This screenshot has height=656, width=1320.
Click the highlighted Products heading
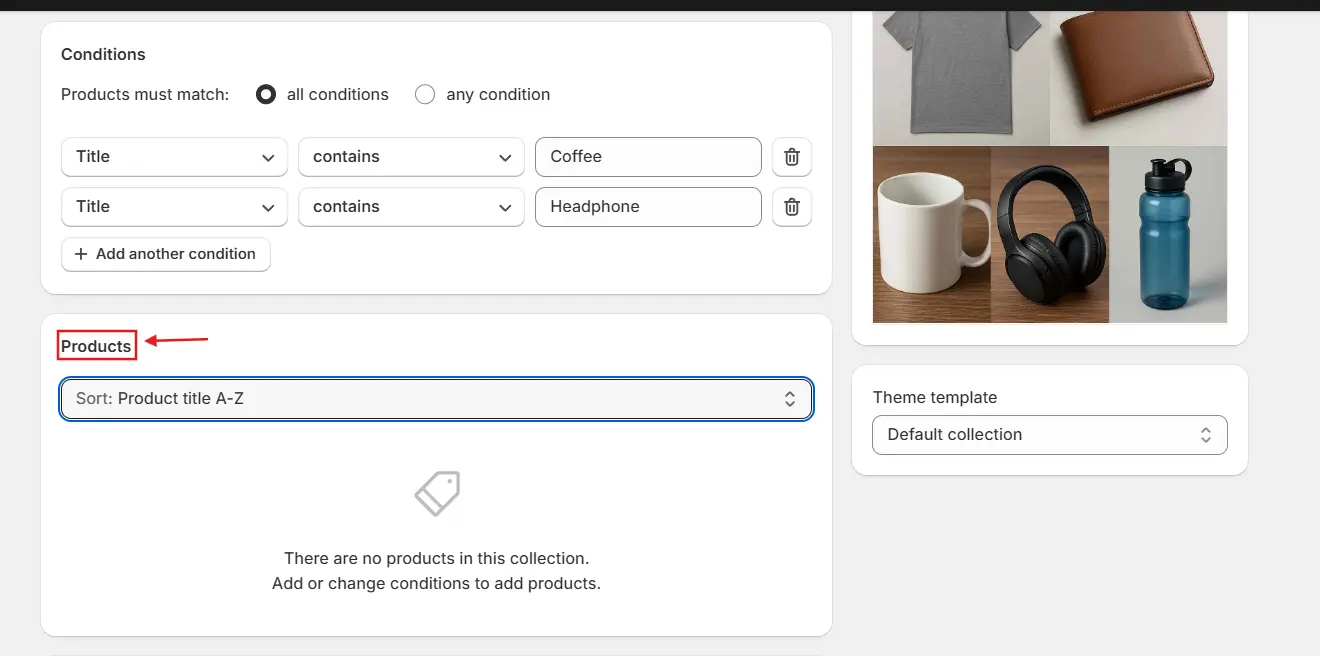96,346
